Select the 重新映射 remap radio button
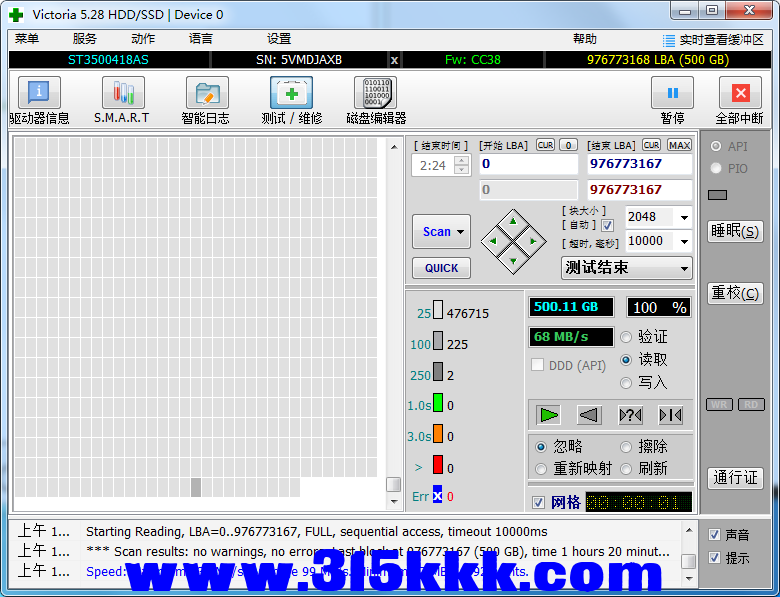This screenshot has width=780, height=597. (x=541, y=469)
